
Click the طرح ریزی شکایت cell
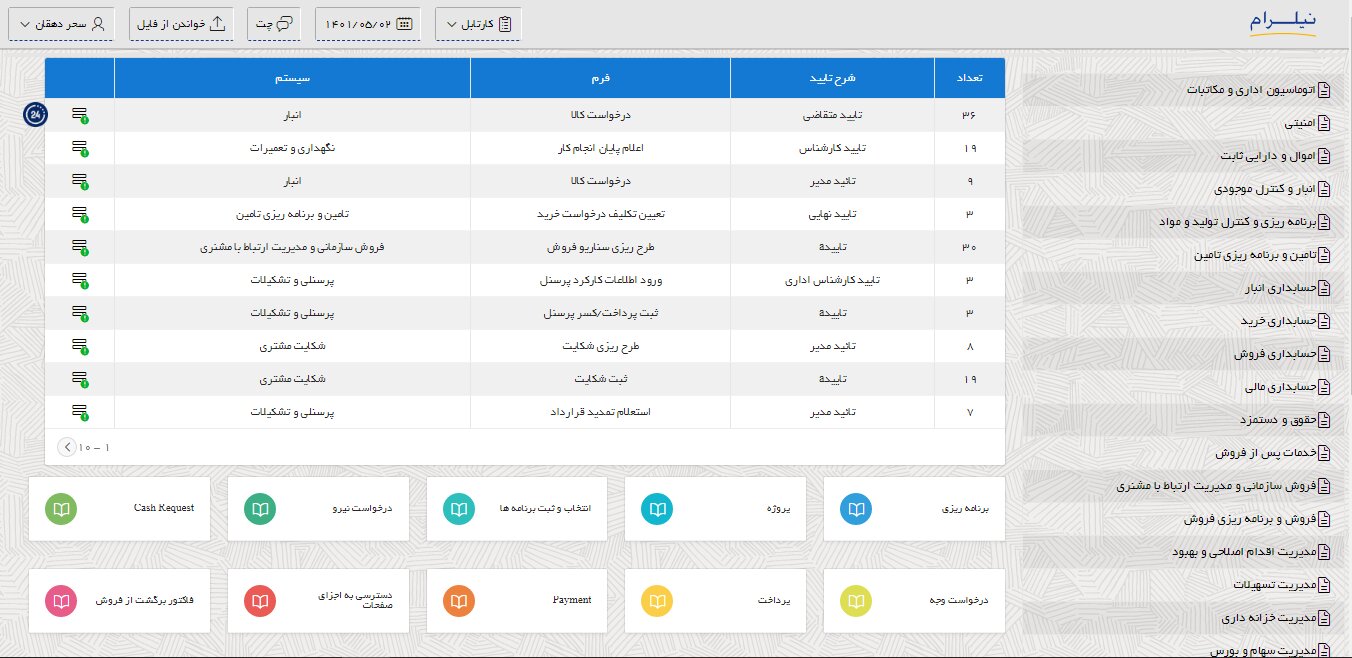pos(600,346)
